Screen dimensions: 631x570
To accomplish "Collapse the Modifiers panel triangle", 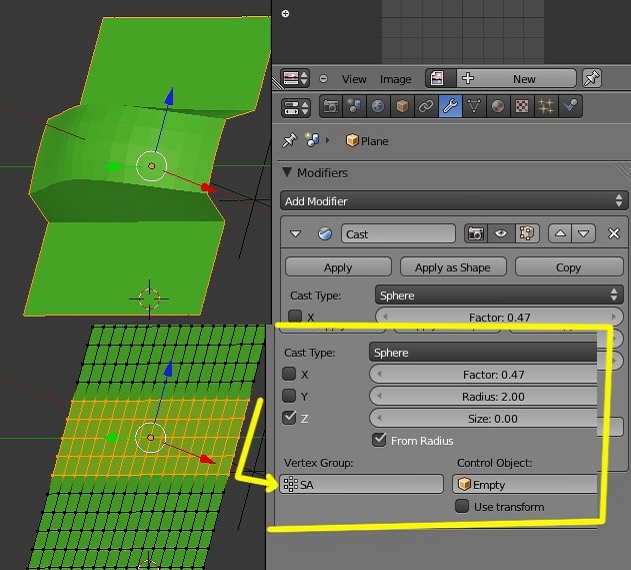I will pyautogui.click(x=287, y=172).
